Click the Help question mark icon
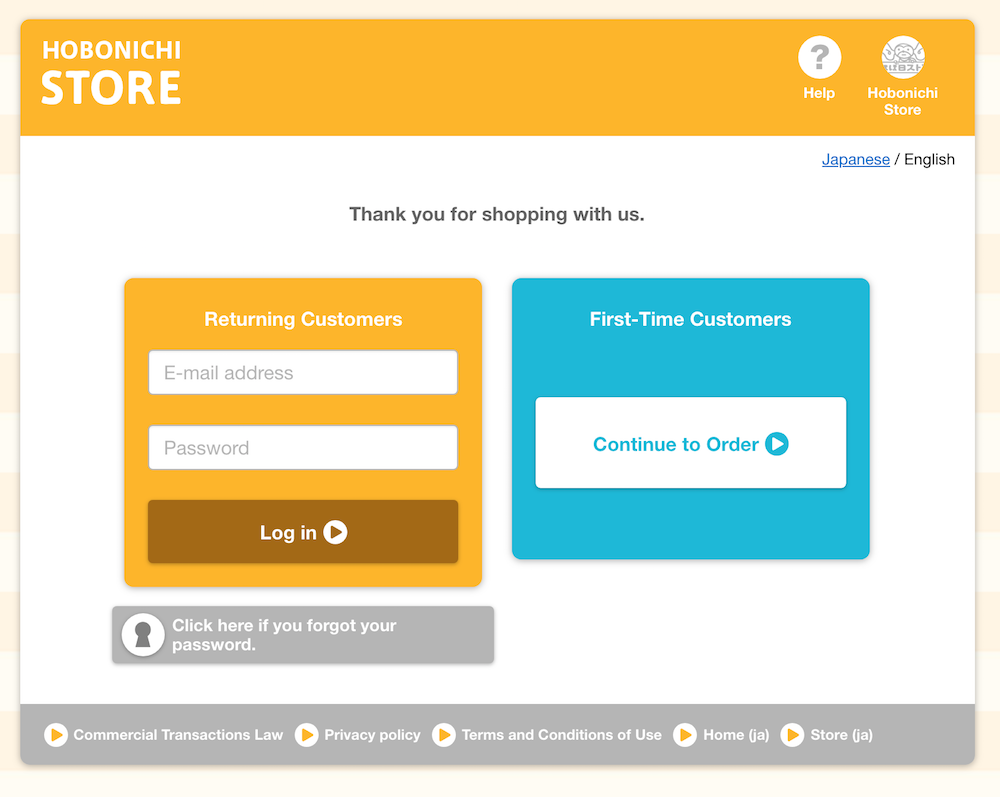Viewport: 1000px width, 797px height. pos(819,57)
